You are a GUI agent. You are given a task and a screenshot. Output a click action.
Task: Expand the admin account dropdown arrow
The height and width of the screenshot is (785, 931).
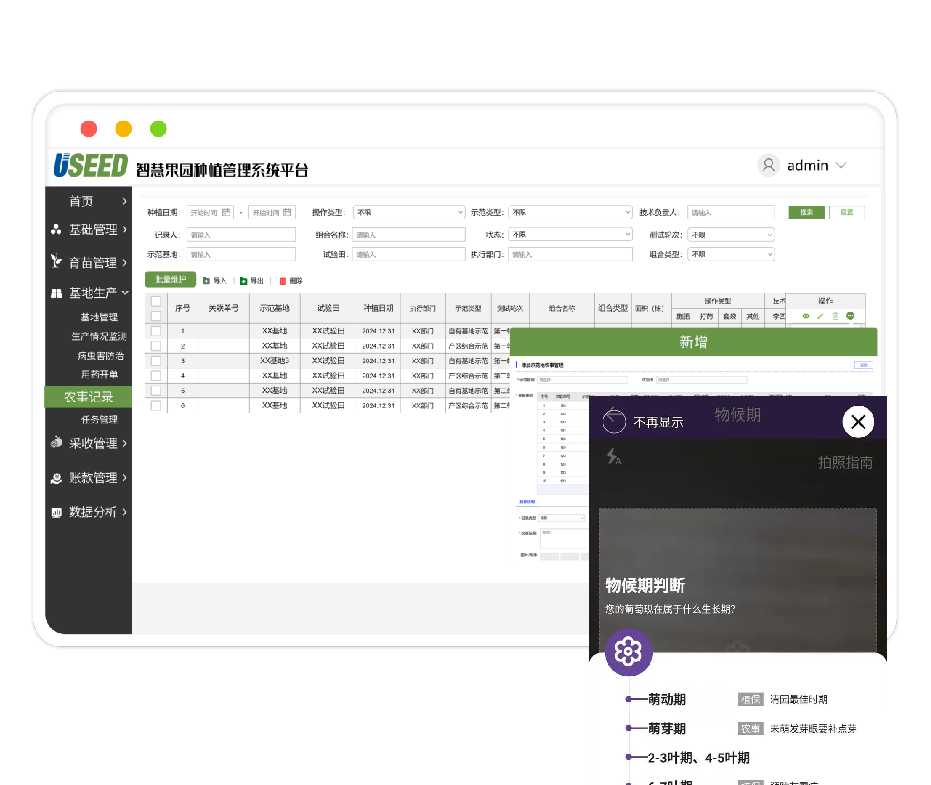click(841, 166)
